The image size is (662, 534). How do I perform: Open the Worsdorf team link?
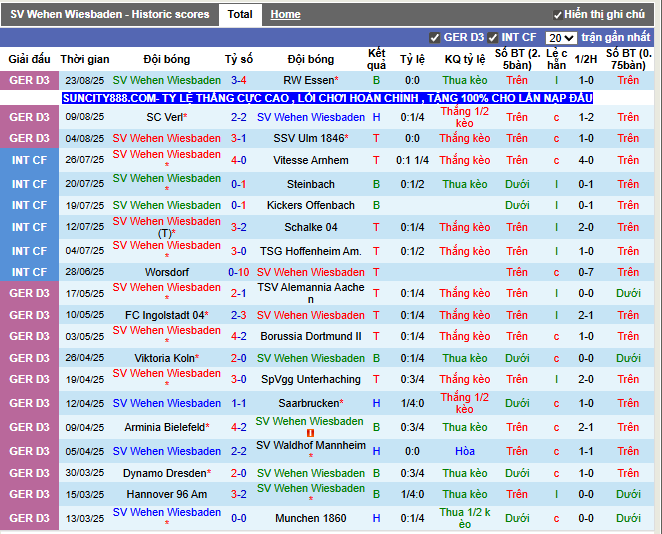pos(167,272)
